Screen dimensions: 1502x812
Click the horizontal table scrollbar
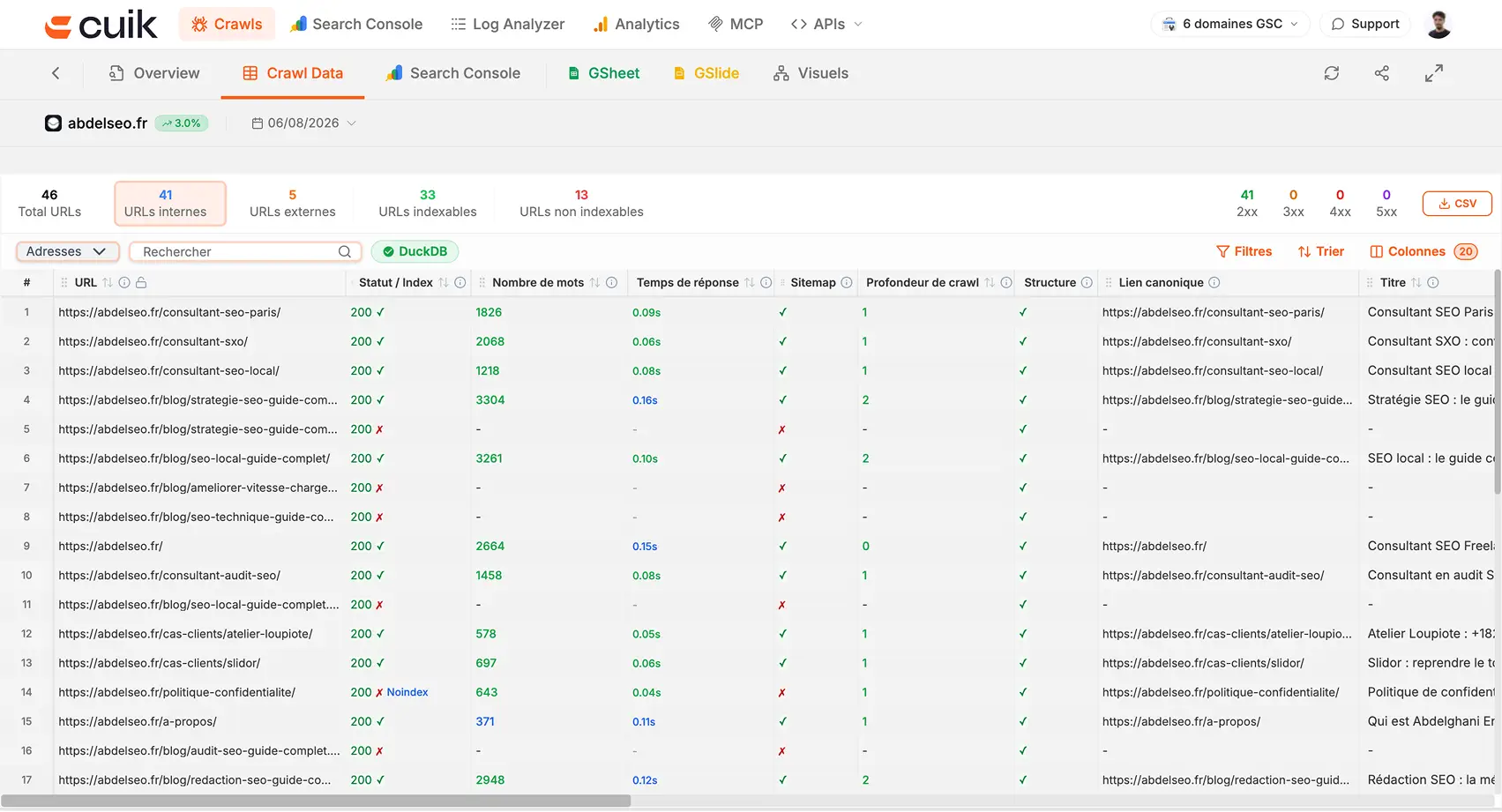point(316,801)
